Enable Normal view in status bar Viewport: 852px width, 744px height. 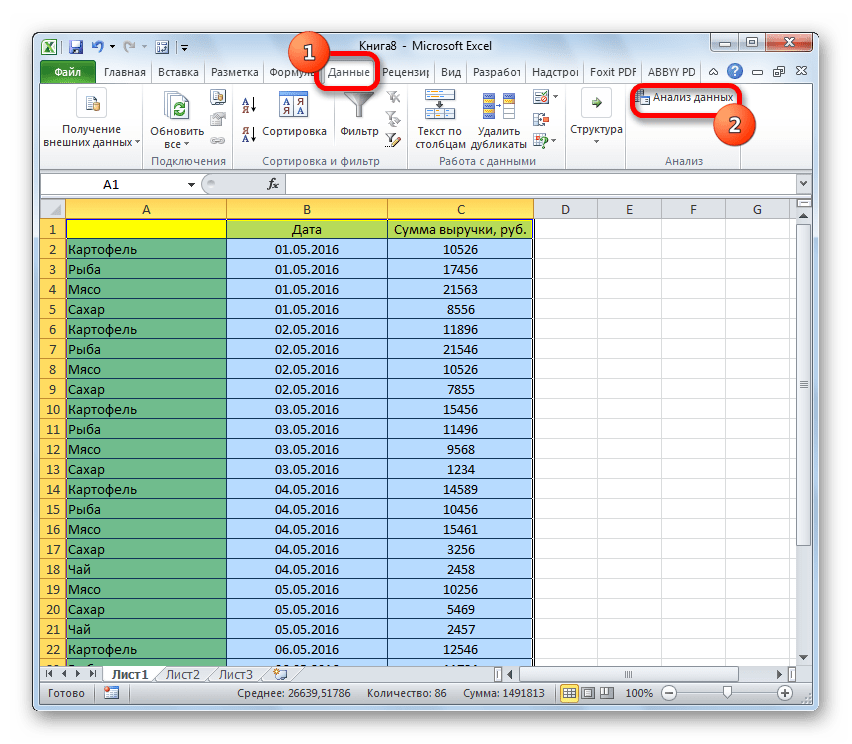pyautogui.click(x=568, y=693)
